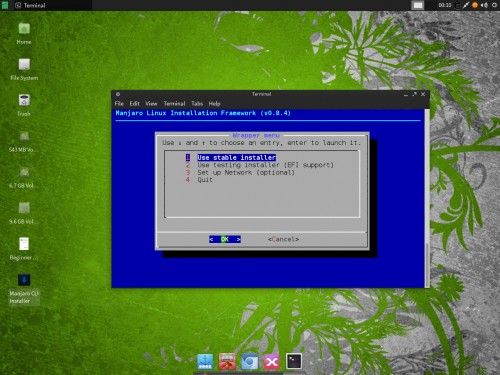Open the Tabs menu in Terminal
The height and width of the screenshot is (375, 500).
pos(197,104)
